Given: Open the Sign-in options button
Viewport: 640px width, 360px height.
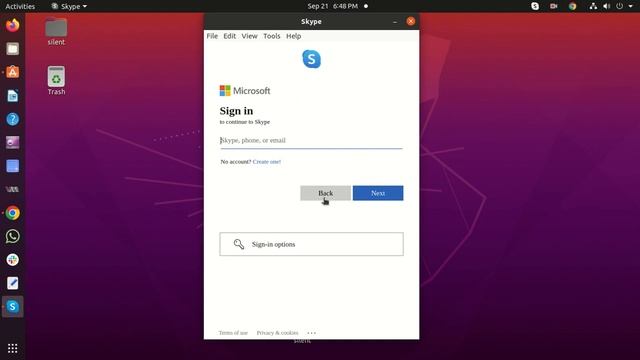Looking at the screenshot, I should [311, 244].
